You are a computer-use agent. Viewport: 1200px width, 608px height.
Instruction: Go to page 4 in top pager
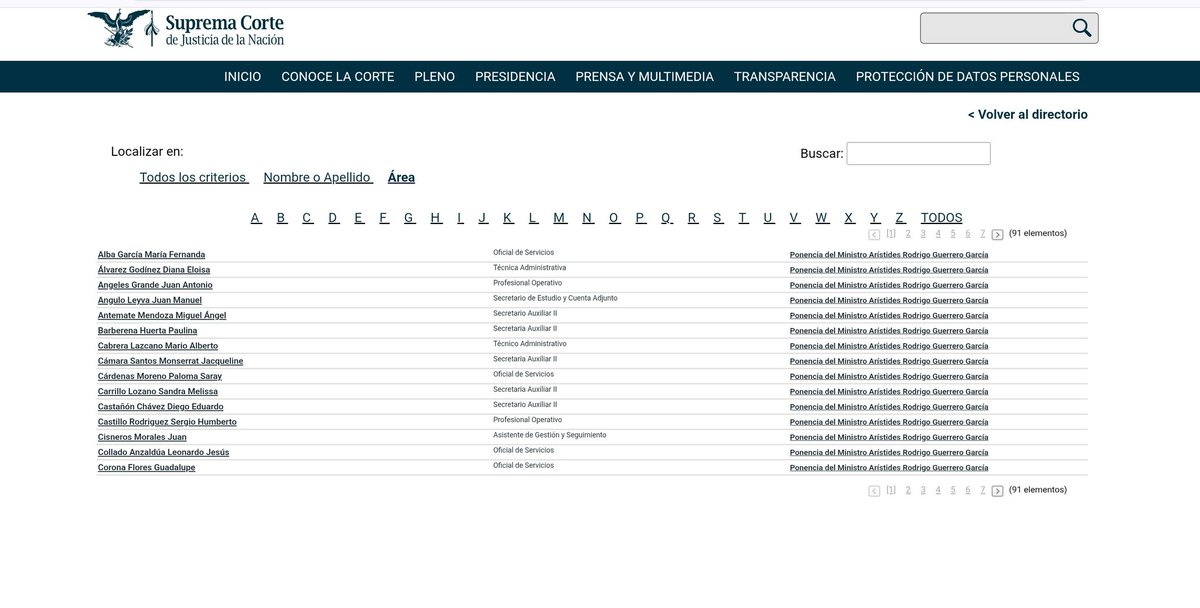click(x=938, y=234)
